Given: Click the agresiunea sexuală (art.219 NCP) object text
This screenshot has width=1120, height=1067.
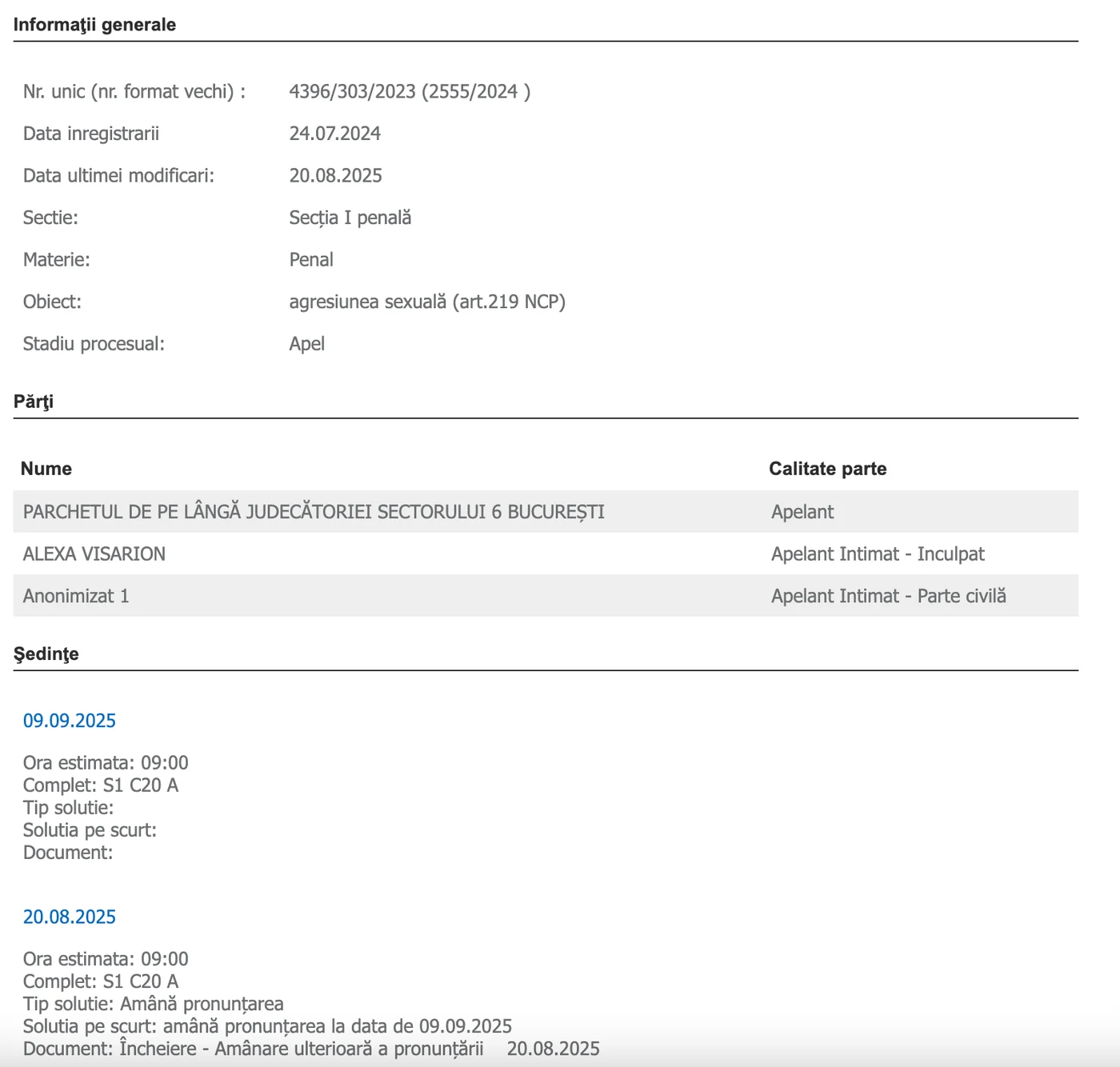Looking at the screenshot, I should [427, 302].
